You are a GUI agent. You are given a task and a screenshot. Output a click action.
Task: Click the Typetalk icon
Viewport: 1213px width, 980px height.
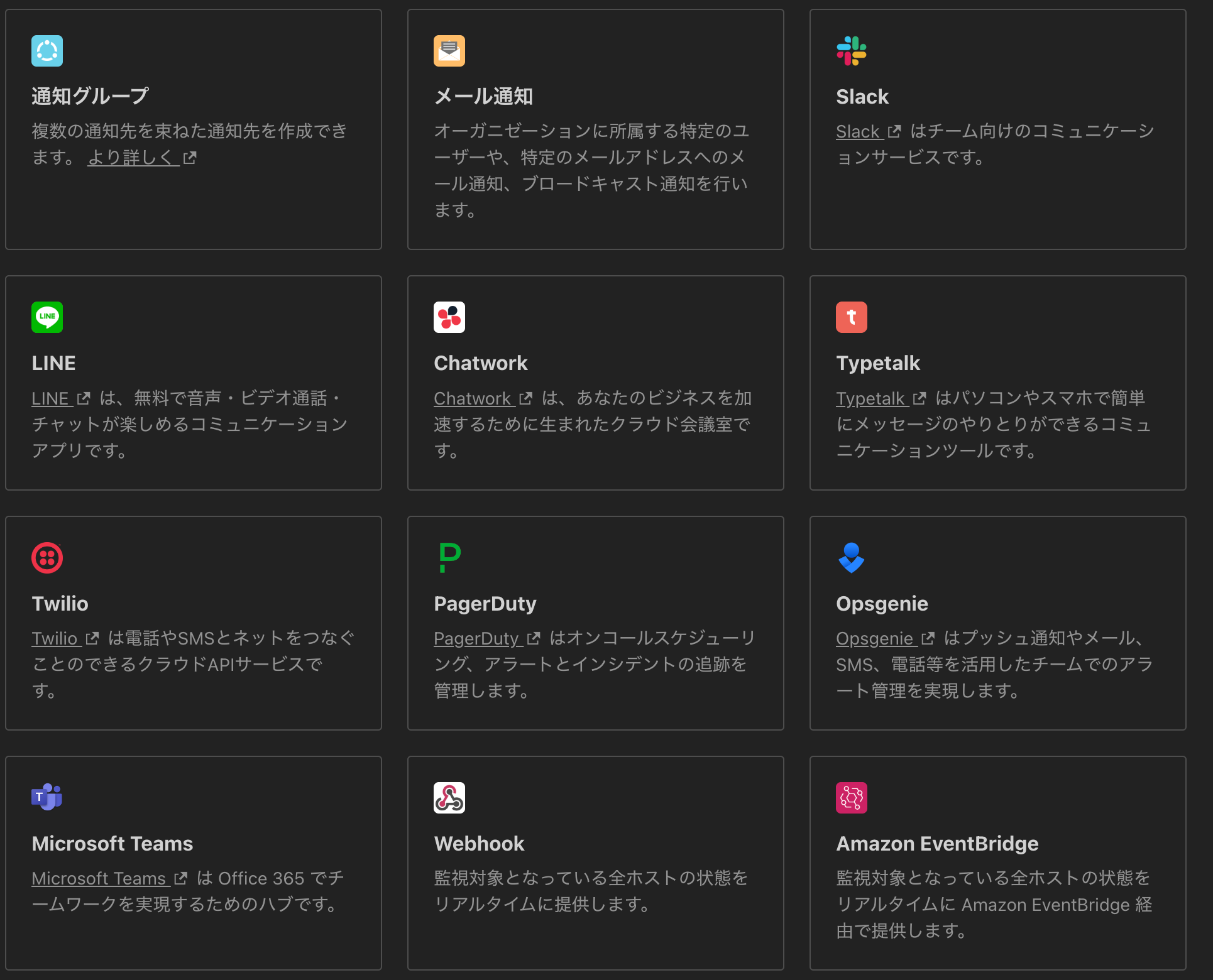(852, 317)
